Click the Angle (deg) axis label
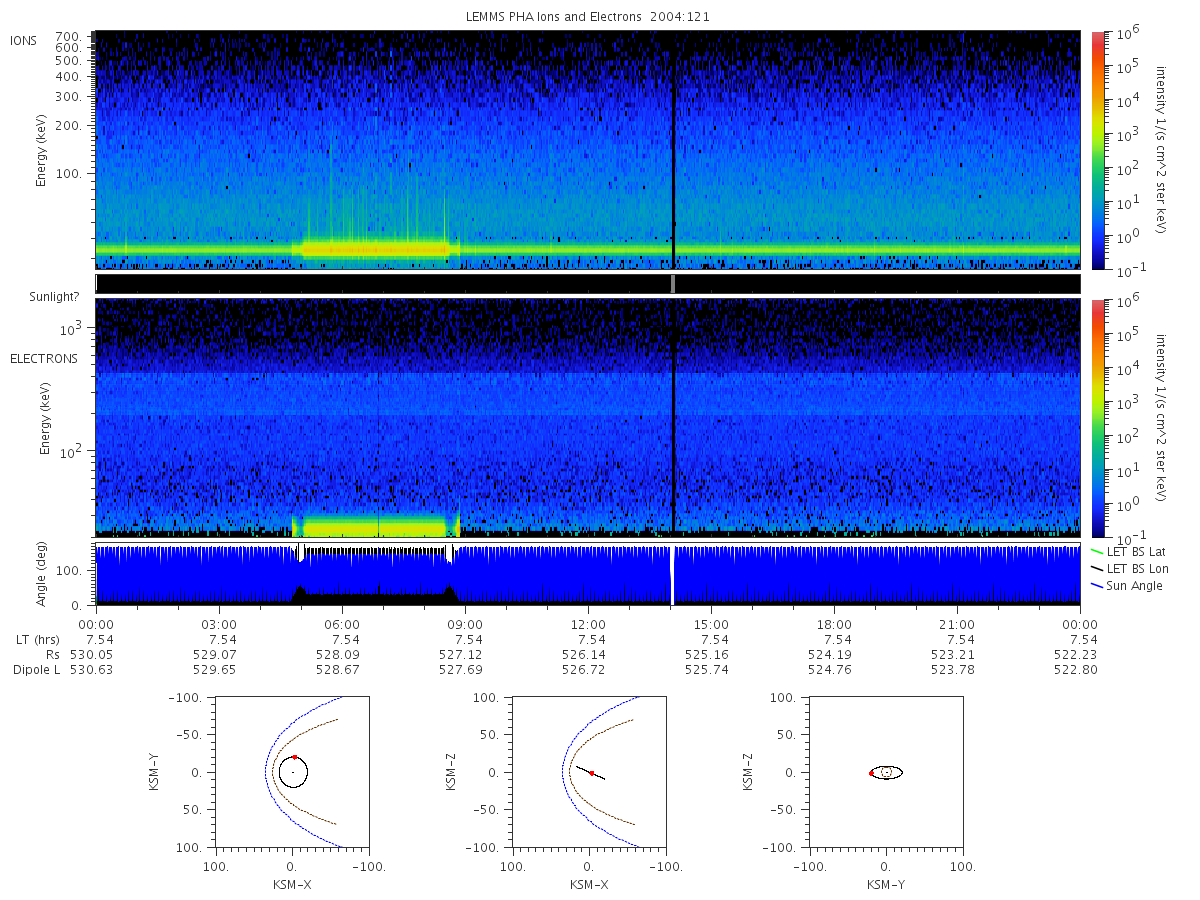1200x900 pixels. (43, 574)
